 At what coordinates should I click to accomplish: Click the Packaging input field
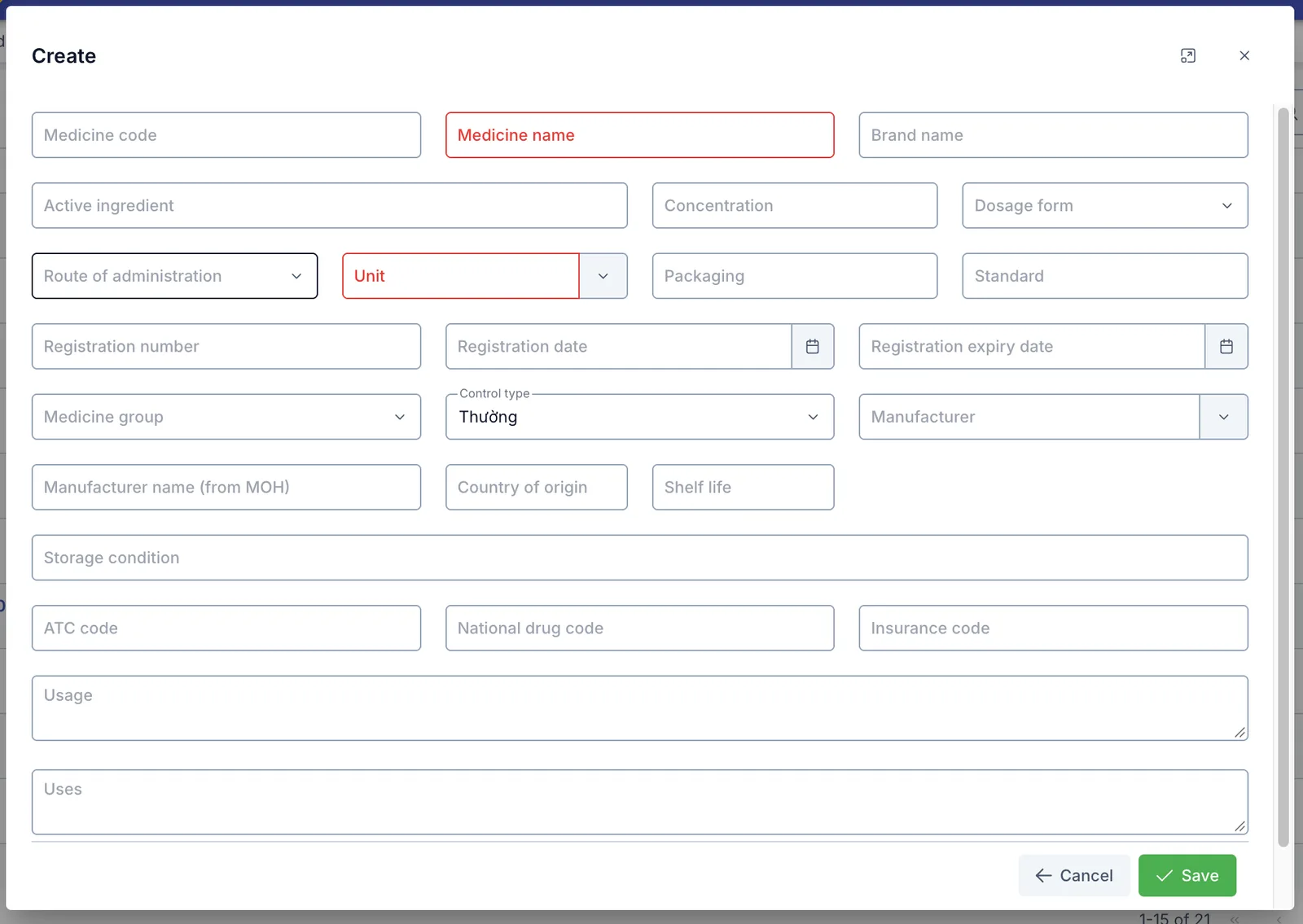(795, 276)
